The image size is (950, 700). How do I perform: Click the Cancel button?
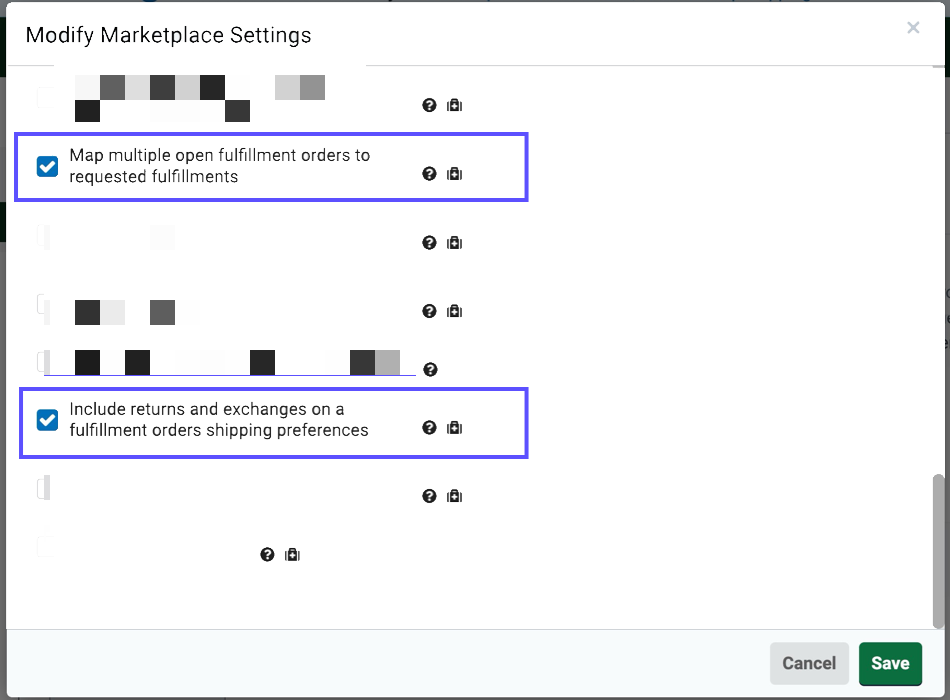click(x=809, y=663)
